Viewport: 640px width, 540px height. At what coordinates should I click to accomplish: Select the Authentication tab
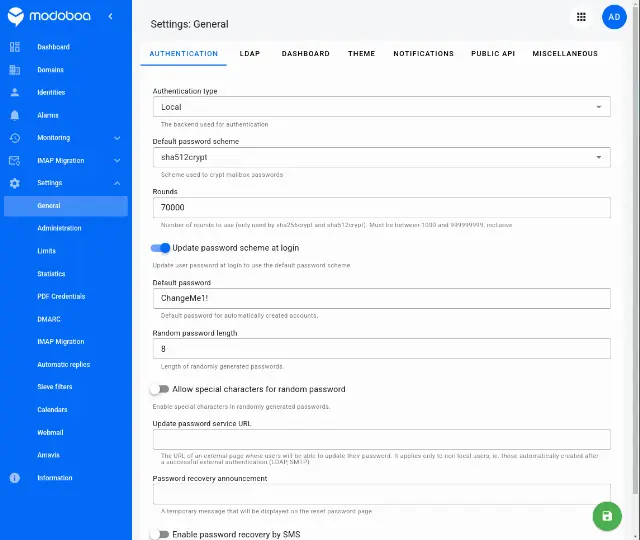(184, 53)
